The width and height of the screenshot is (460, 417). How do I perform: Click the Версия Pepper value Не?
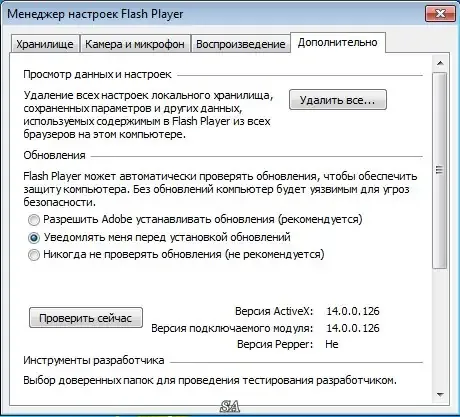(332, 344)
